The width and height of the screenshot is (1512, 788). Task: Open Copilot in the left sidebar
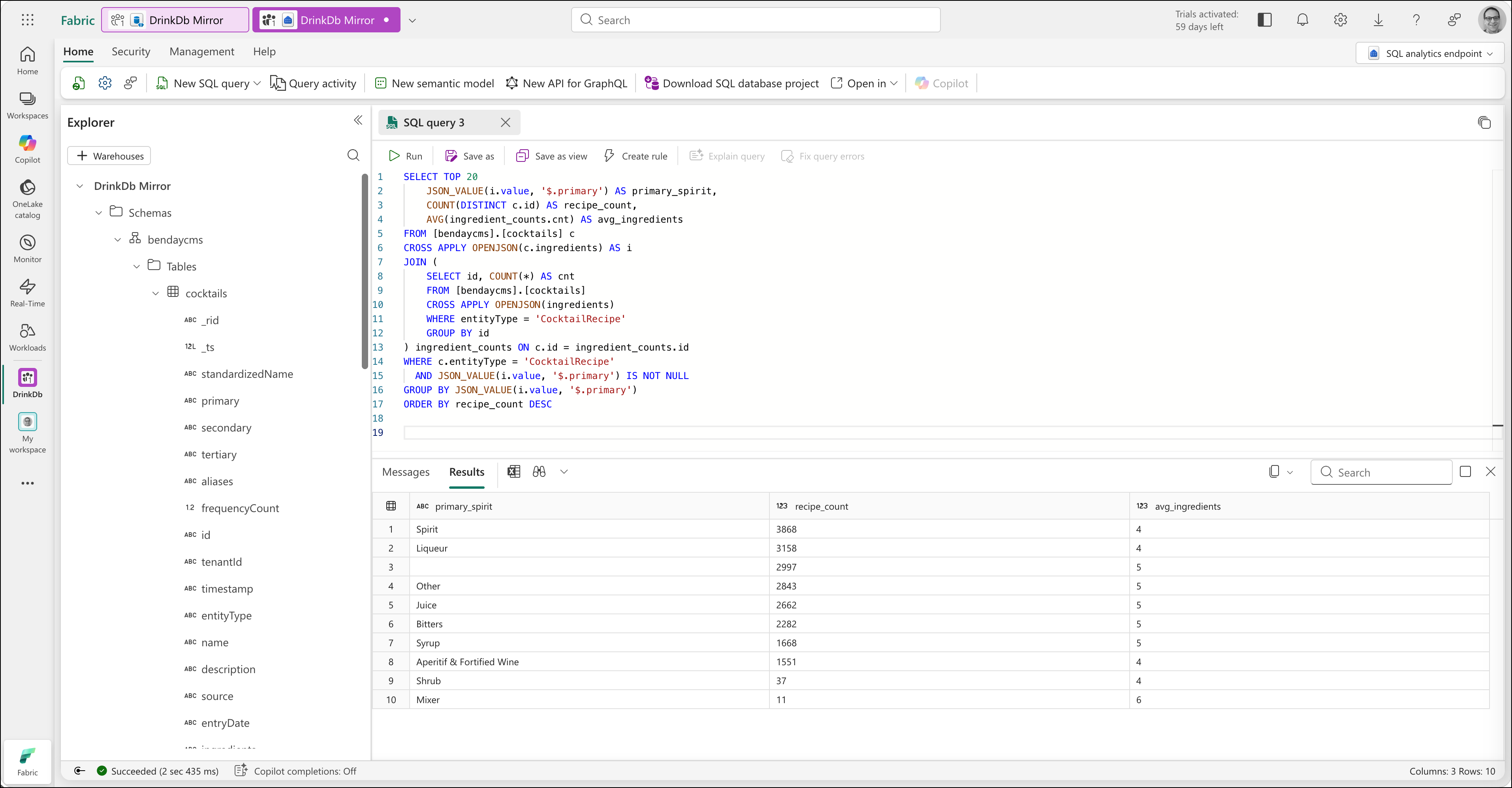point(28,150)
